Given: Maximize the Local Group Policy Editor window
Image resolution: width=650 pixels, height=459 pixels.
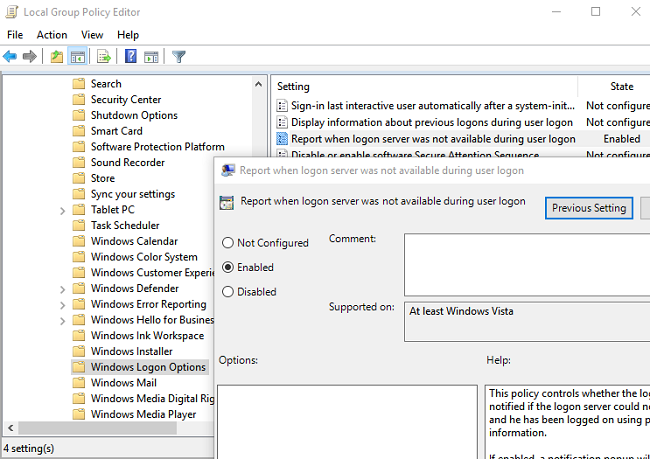Looking at the screenshot, I should (x=595, y=12).
